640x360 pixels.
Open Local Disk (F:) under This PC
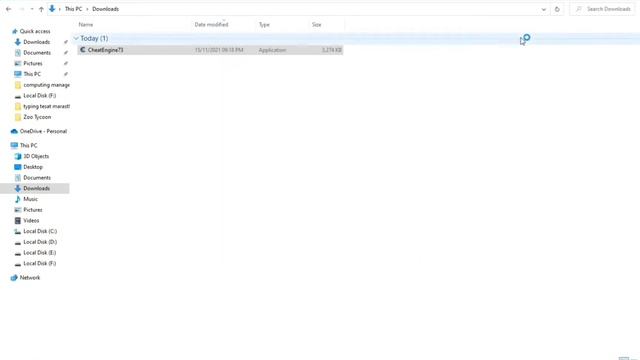40,263
